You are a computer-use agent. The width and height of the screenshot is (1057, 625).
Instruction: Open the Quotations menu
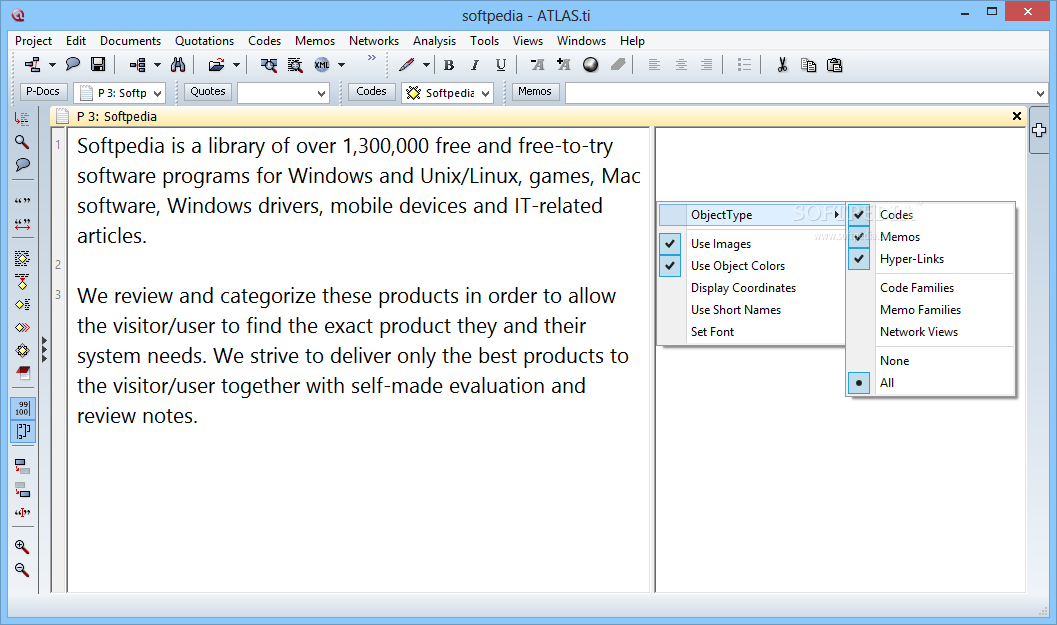pyautogui.click(x=204, y=40)
